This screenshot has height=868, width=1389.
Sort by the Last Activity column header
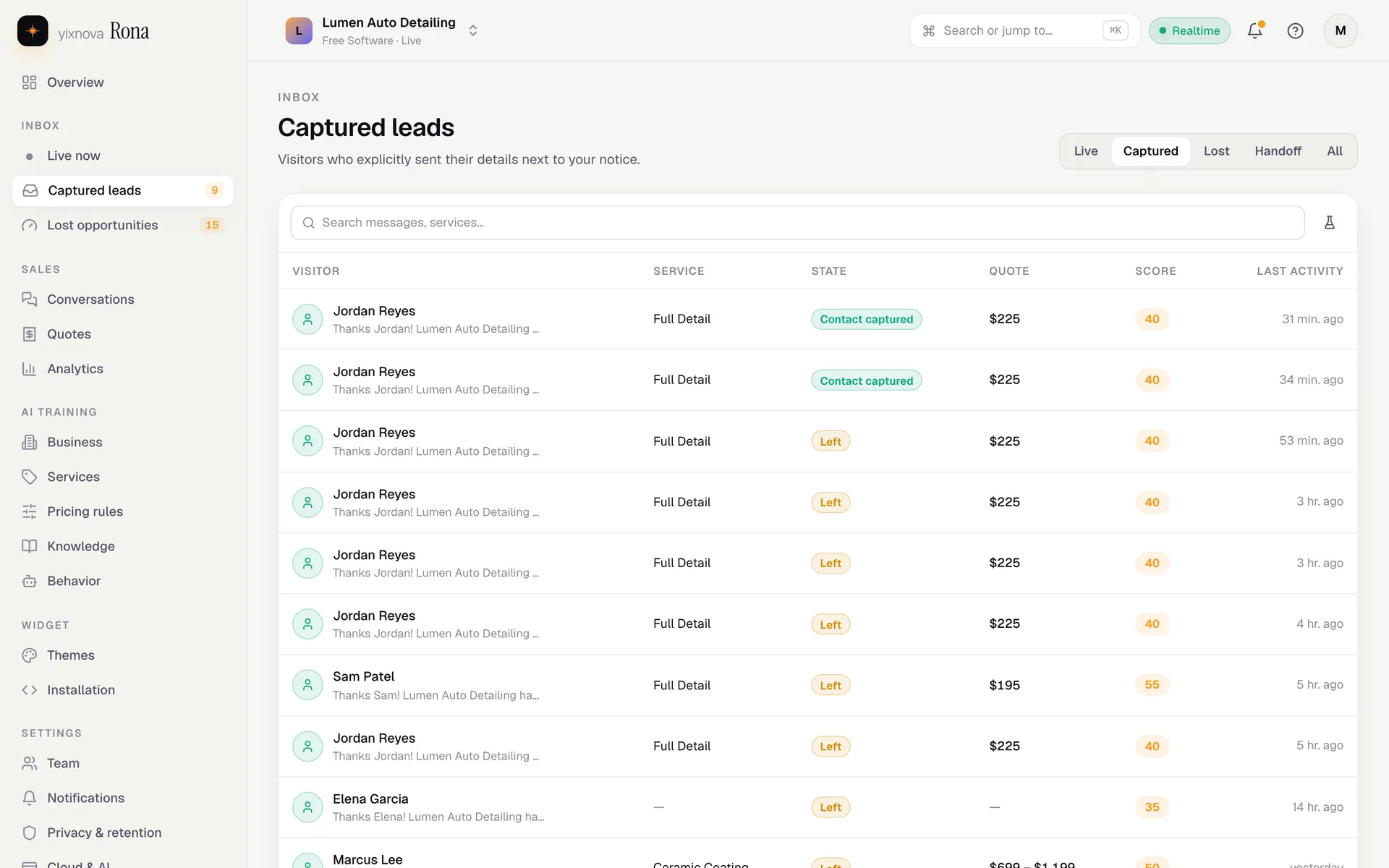[1299, 271]
